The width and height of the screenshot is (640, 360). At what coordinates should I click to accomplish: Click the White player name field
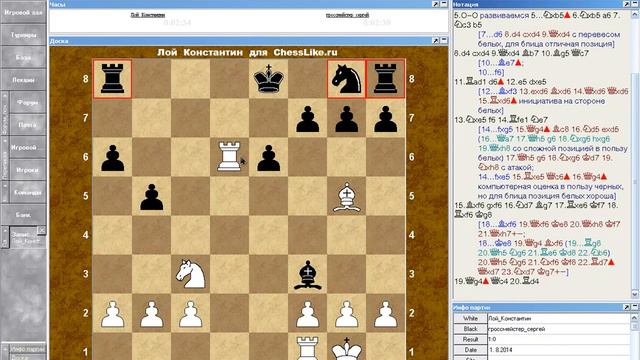[559, 318]
